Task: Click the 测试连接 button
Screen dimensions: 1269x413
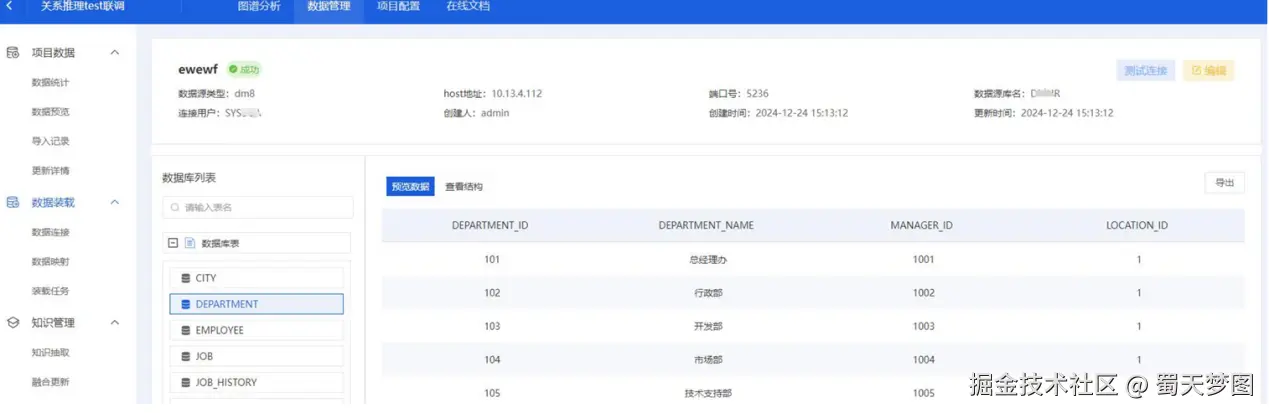Action: [x=1146, y=70]
